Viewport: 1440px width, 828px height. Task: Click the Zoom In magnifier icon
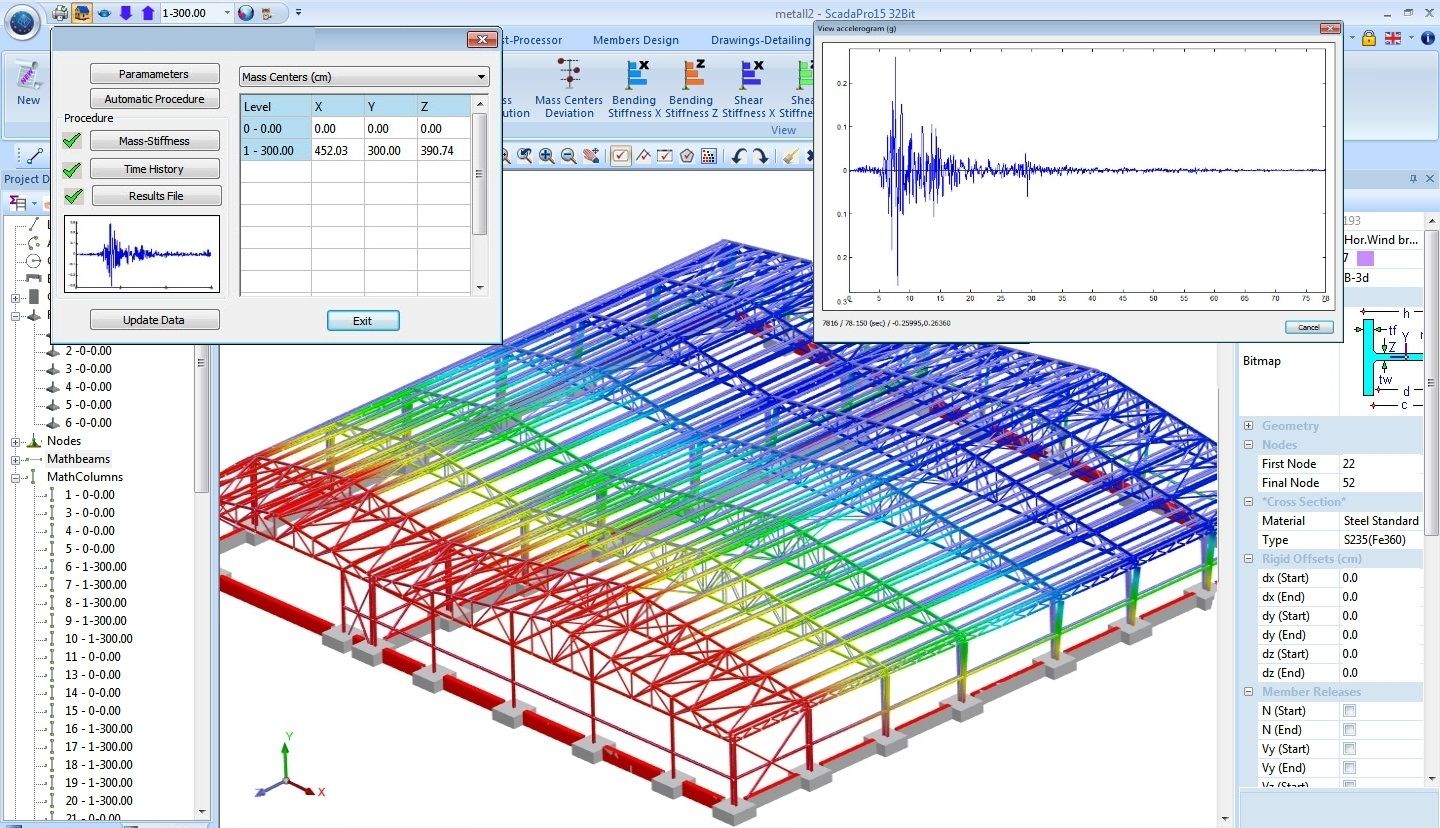(546, 155)
